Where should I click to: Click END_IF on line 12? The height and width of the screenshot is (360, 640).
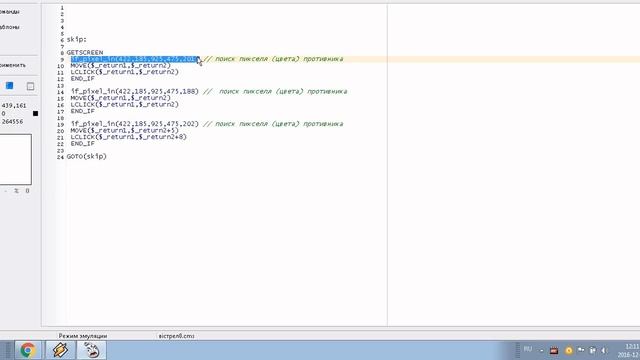(x=82, y=79)
